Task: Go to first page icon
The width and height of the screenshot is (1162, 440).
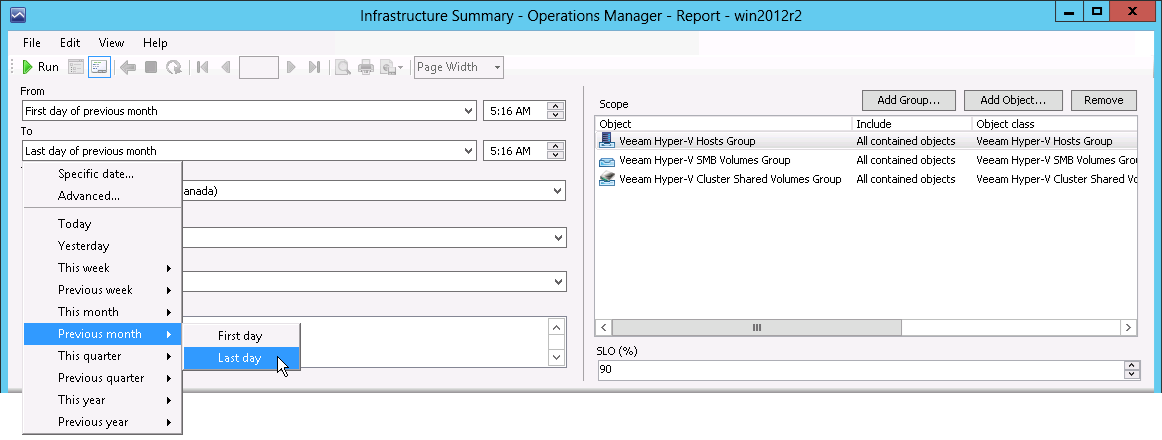Action: point(202,67)
